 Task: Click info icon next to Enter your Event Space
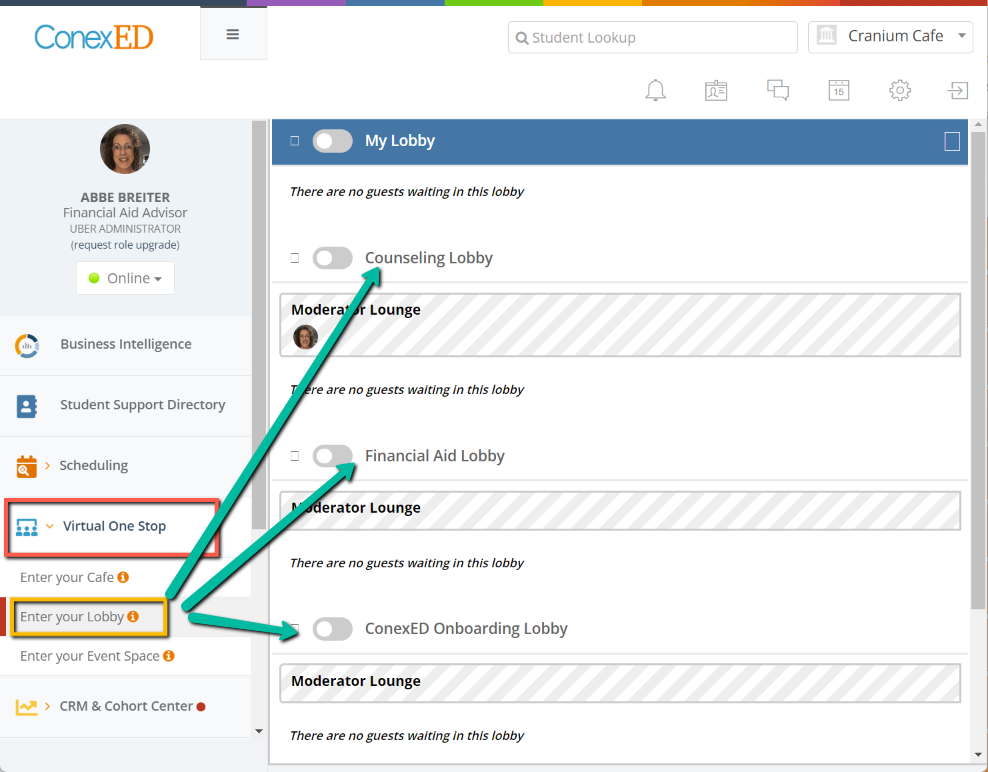pos(169,655)
